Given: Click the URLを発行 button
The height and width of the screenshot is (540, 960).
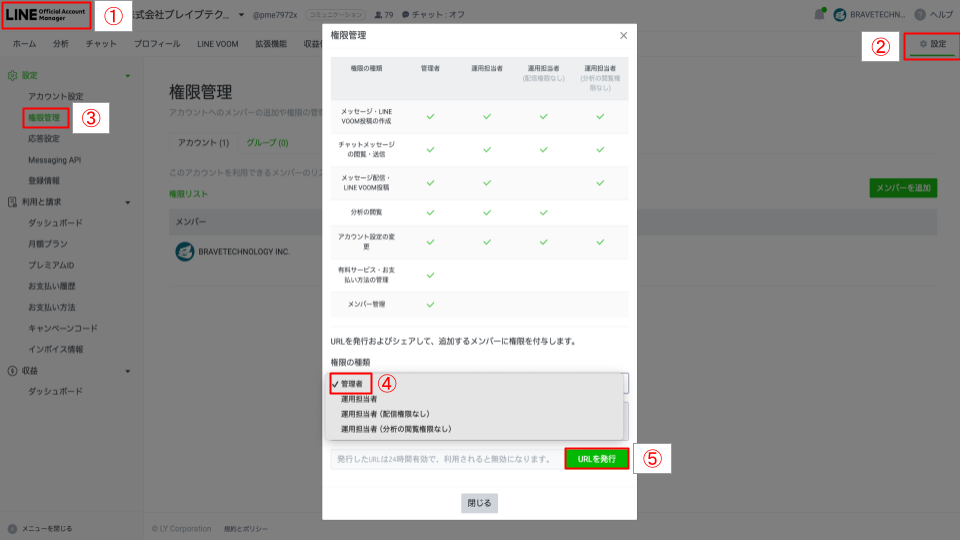Looking at the screenshot, I should tap(596, 459).
